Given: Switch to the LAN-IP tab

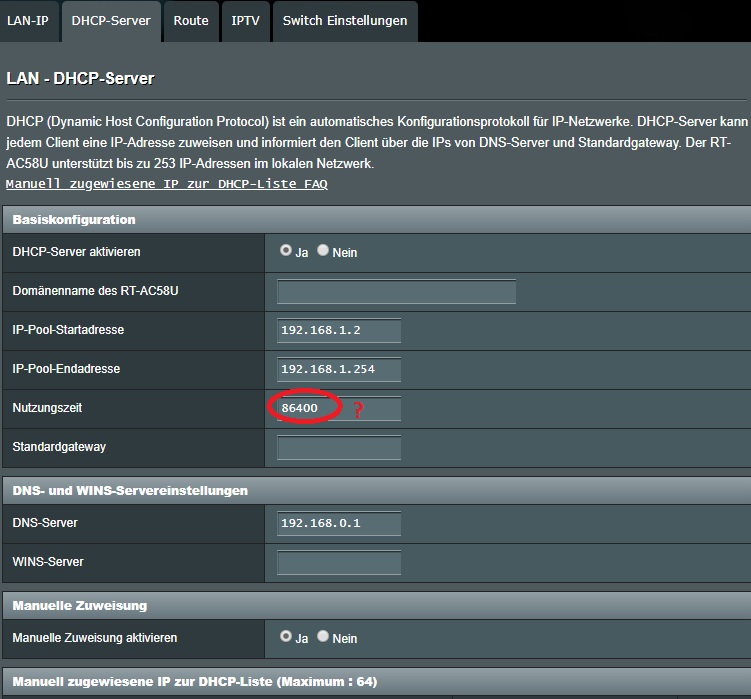Looking at the screenshot, I should point(28,21).
